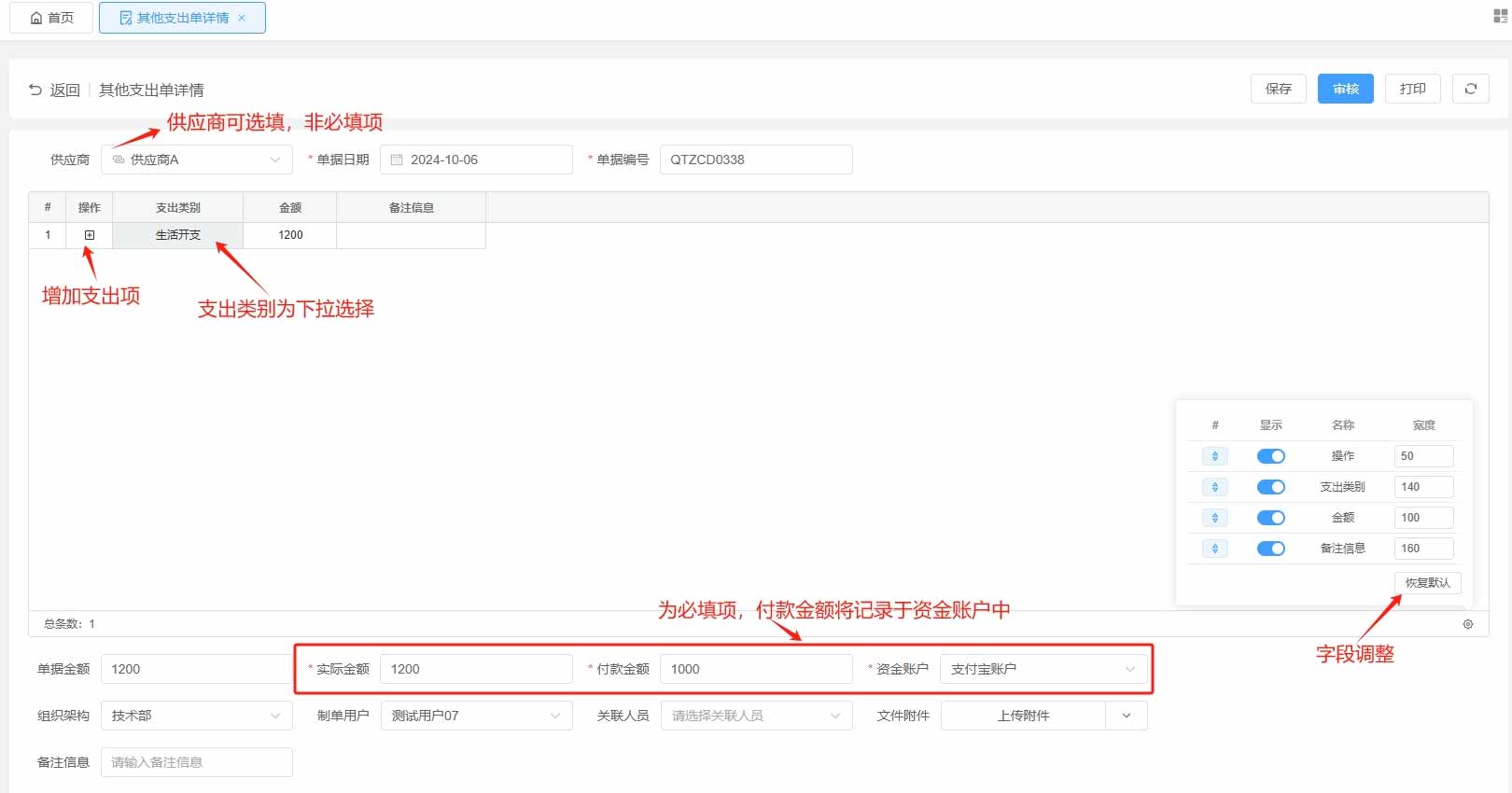Click the width field for 支出类别 column
Viewport: 1512px width, 793px height.
[x=1424, y=487]
